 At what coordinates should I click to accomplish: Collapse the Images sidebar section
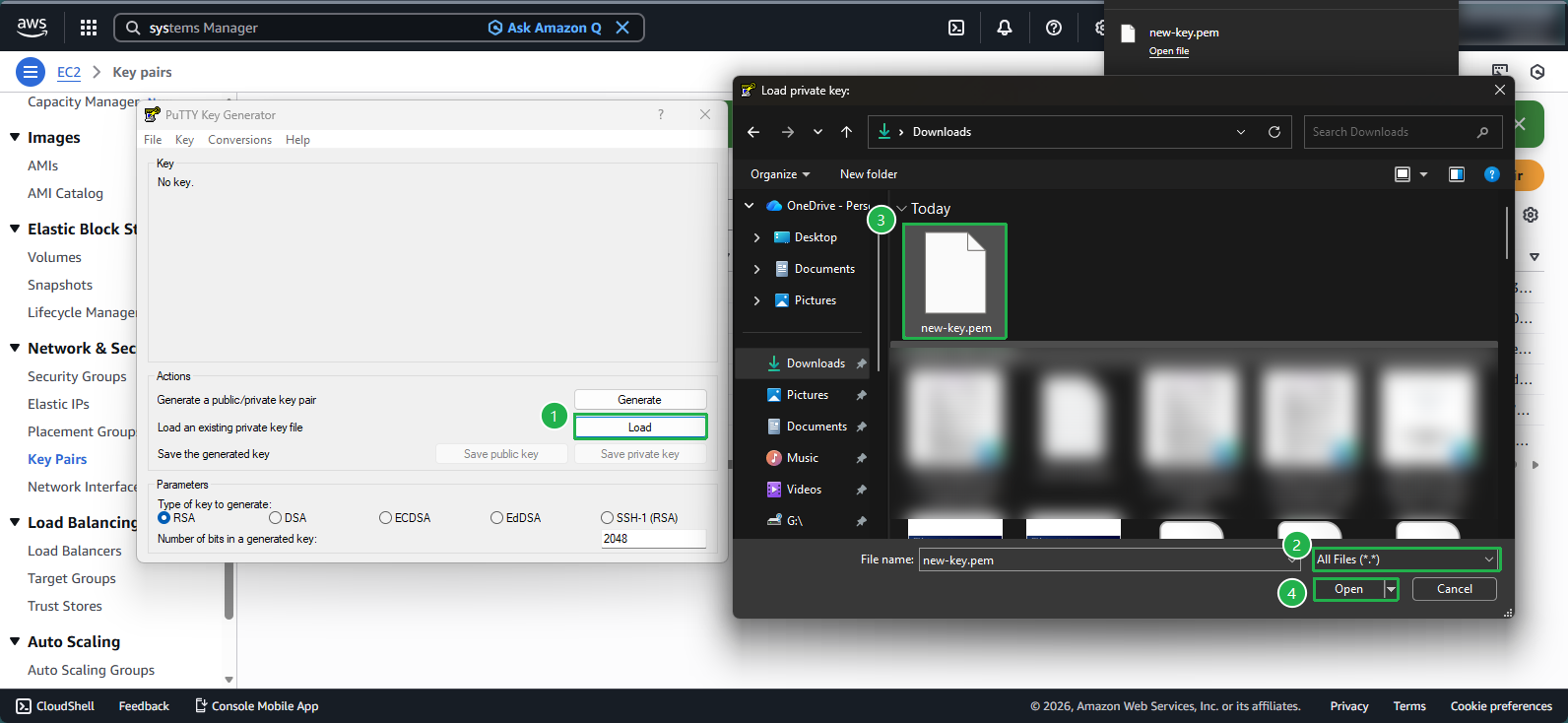(x=15, y=138)
